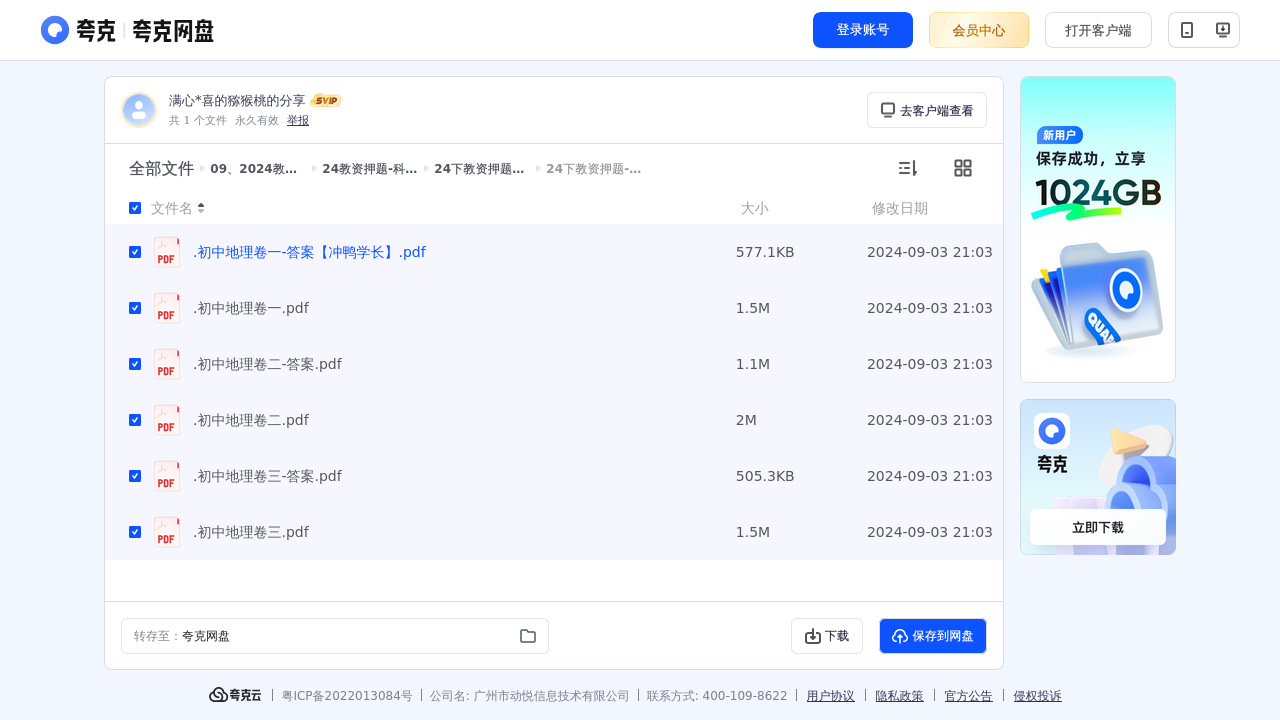Image resolution: width=1280 pixels, height=720 pixels.
Task: Click PDF icon of .初中地理卷三-答案.pdf
Action: (x=167, y=476)
